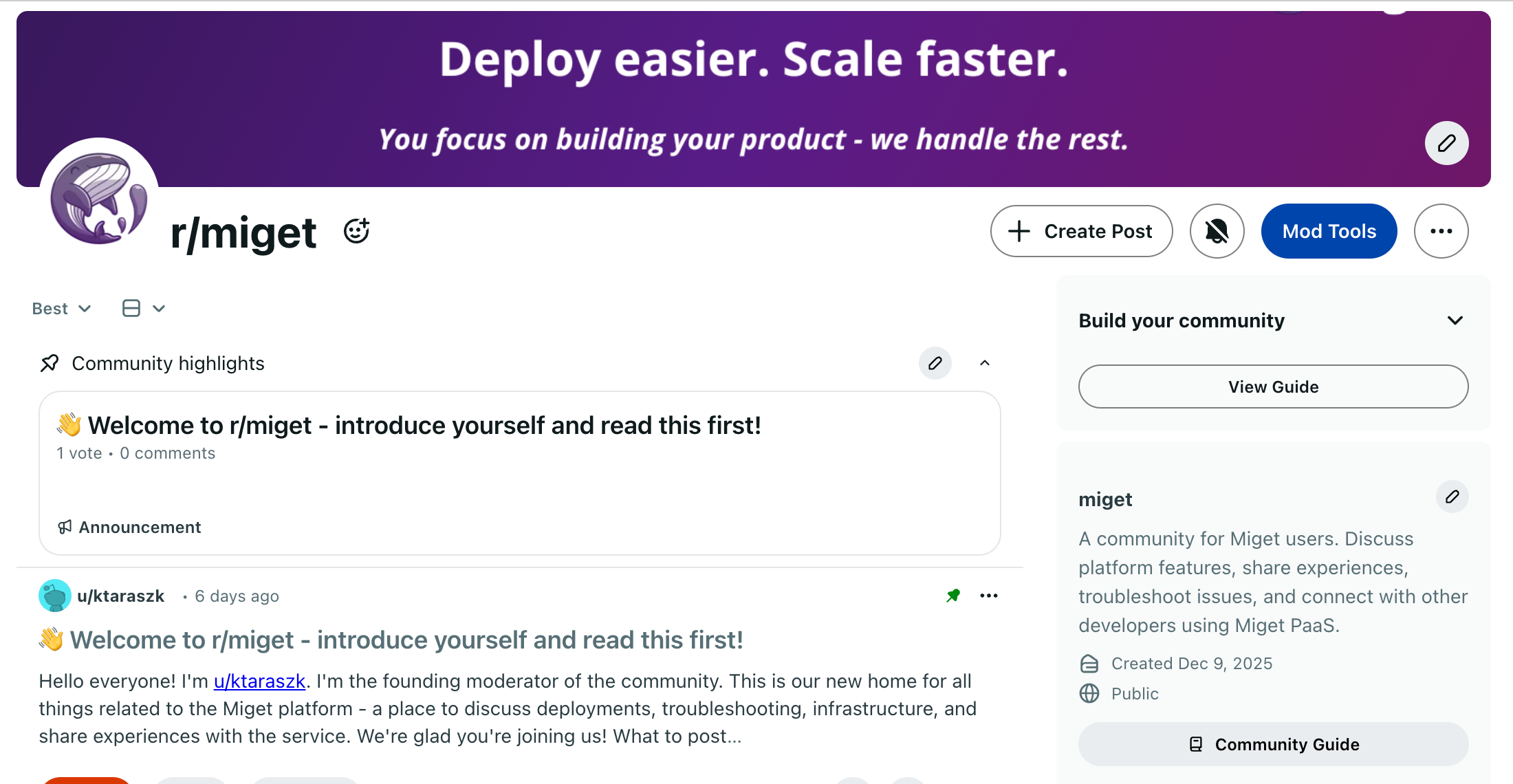Click the add community emoji status icon
The height and width of the screenshot is (784, 1513).
click(356, 231)
